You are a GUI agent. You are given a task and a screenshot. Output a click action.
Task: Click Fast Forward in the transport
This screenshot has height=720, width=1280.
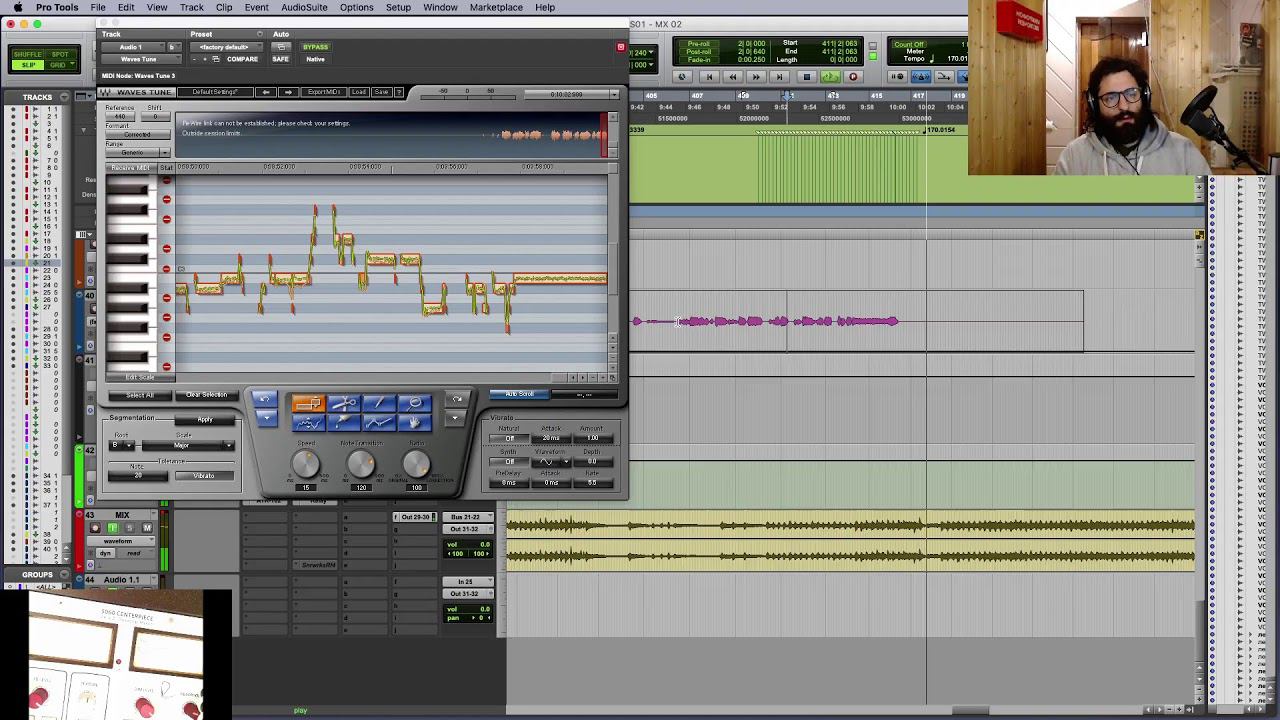pyautogui.click(x=756, y=77)
